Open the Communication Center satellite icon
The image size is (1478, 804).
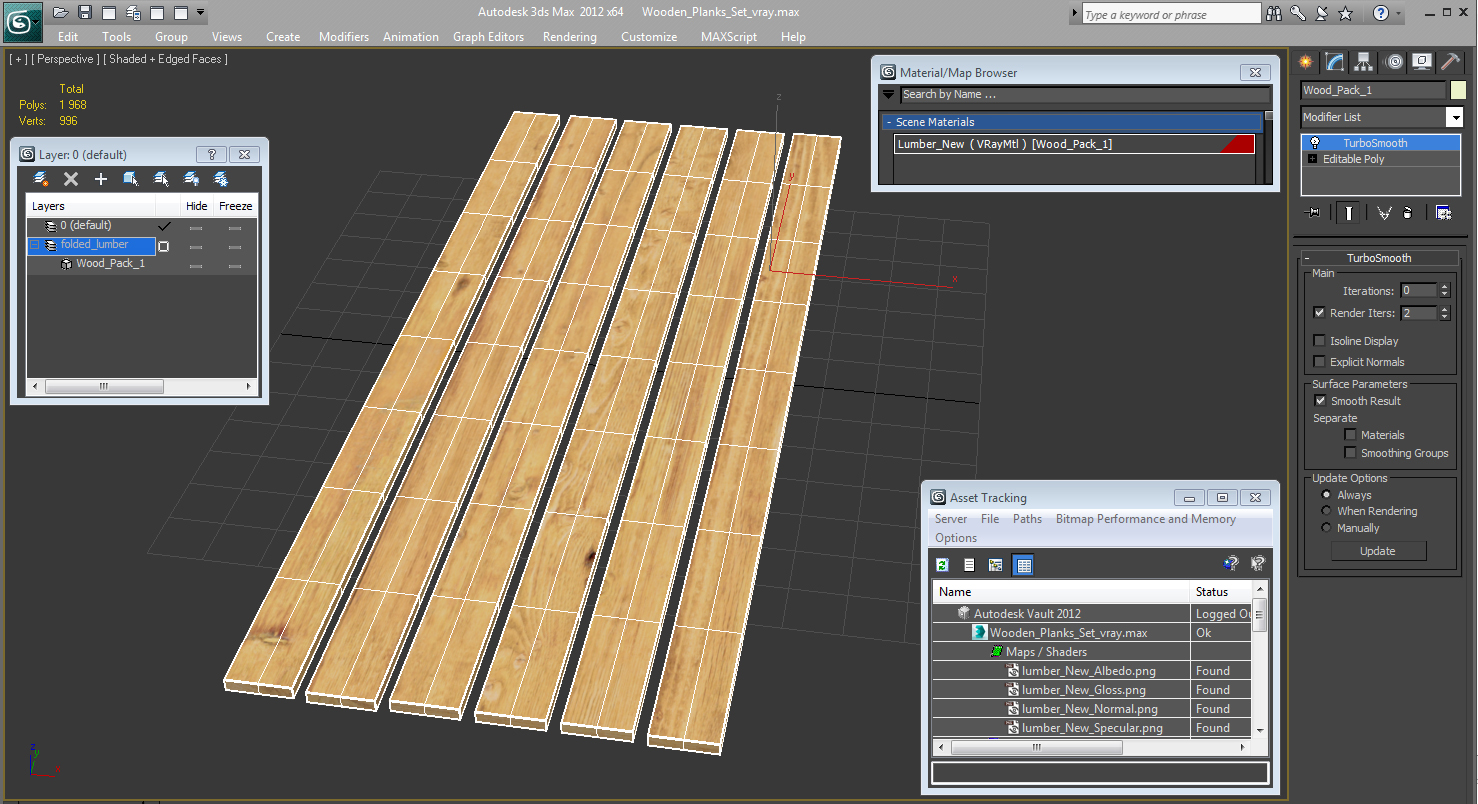(1322, 14)
